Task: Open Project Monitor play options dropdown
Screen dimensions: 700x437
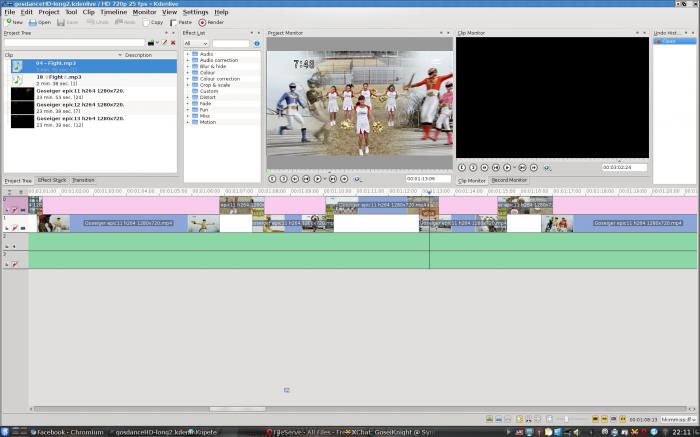Action: pyautogui.click(x=325, y=179)
